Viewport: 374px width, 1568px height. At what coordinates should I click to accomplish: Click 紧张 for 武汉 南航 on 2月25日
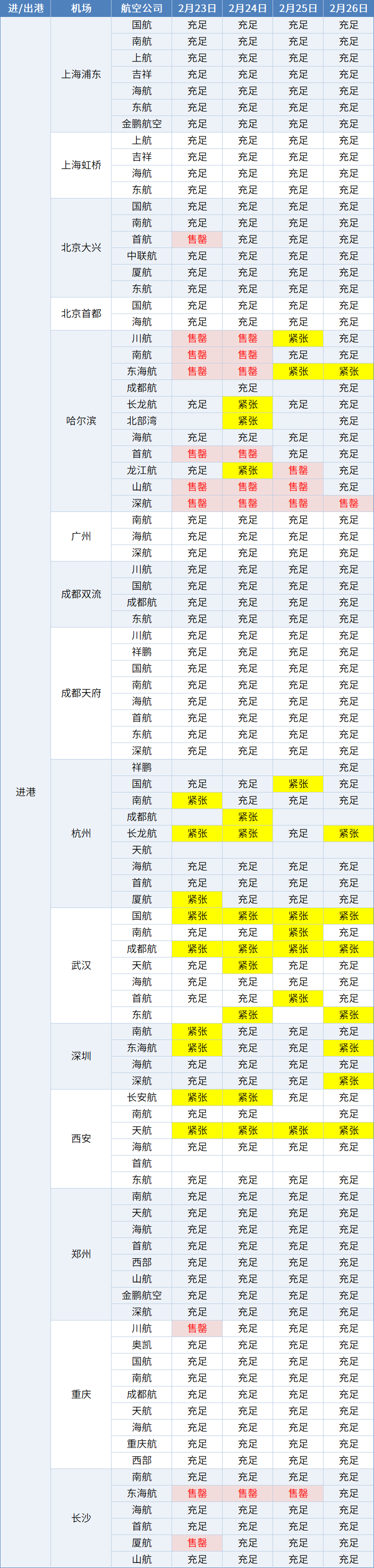[x=298, y=933]
